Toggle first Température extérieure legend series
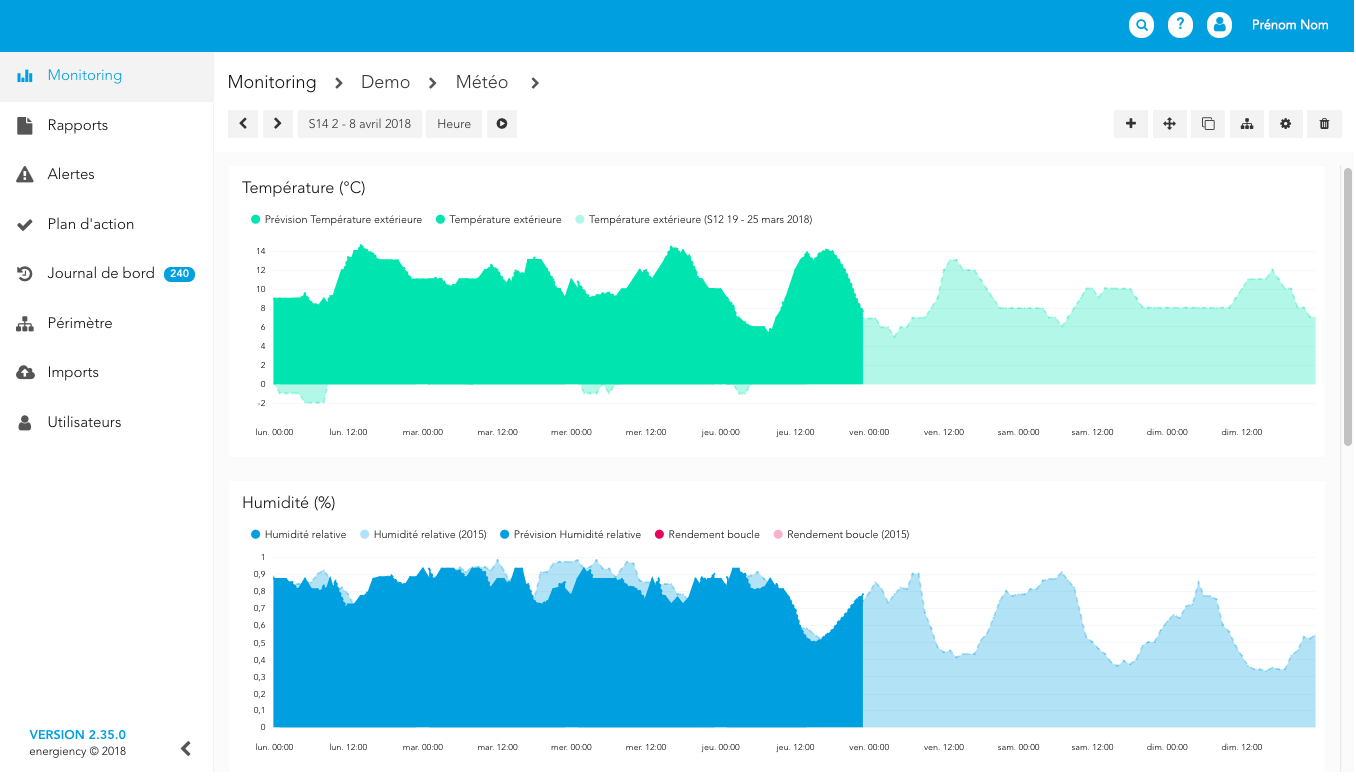The image size is (1356, 777). pos(499,219)
